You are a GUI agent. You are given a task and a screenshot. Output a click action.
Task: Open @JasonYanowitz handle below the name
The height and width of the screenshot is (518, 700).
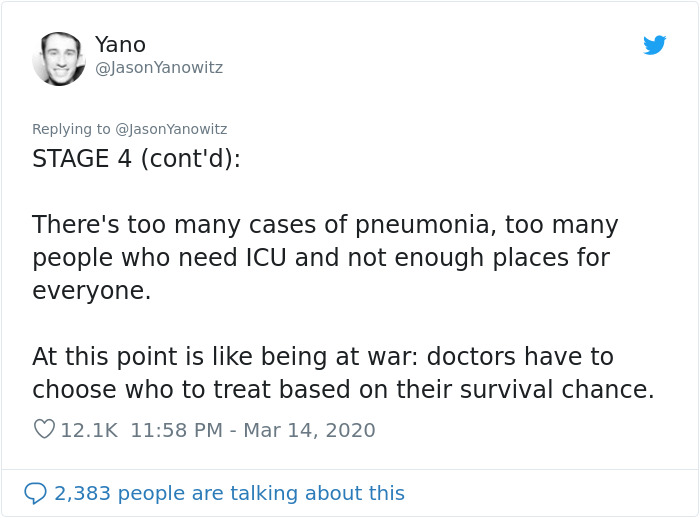[159, 68]
